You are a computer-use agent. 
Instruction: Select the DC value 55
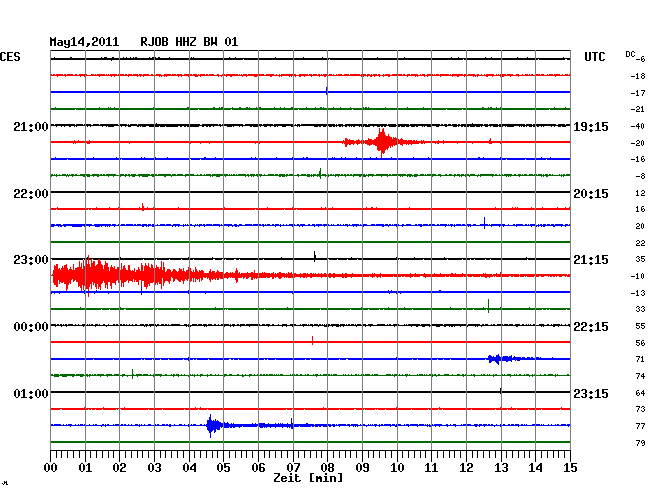click(640, 327)
